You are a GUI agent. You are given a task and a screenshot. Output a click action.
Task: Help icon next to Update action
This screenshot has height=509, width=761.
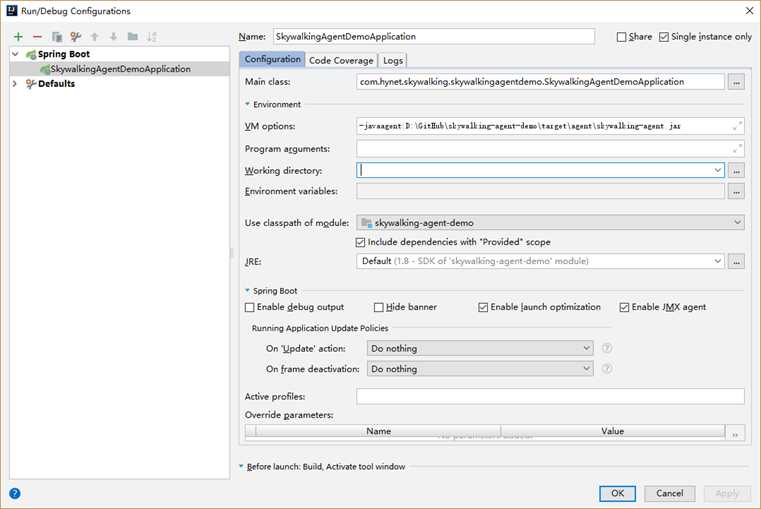607,348
